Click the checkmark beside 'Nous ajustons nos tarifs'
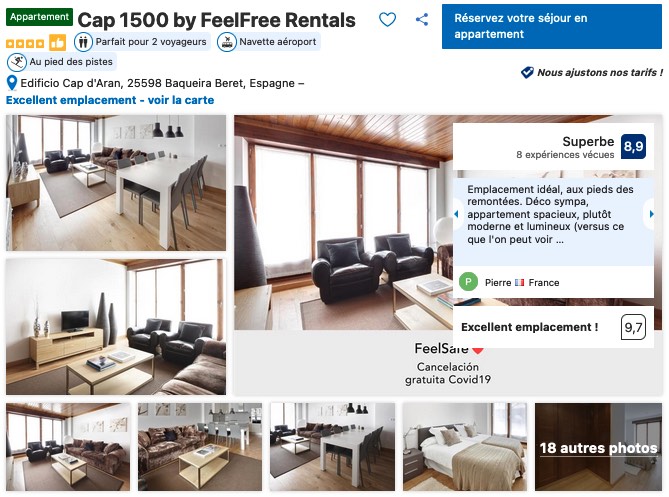Viewport: 669px width, 497px height. point(527,72)
